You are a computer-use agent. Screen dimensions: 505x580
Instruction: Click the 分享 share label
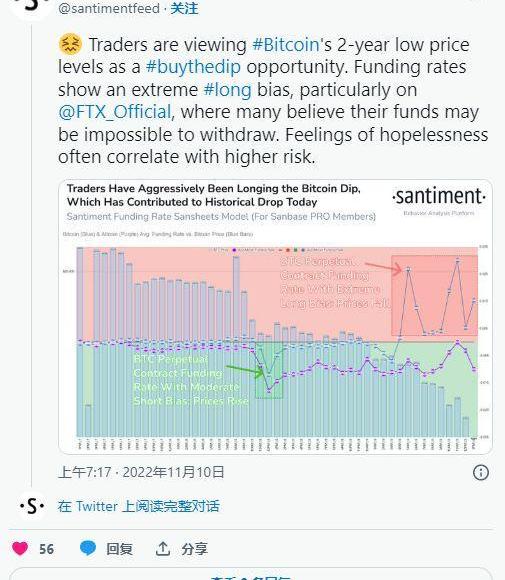click(x=195, y=549)
